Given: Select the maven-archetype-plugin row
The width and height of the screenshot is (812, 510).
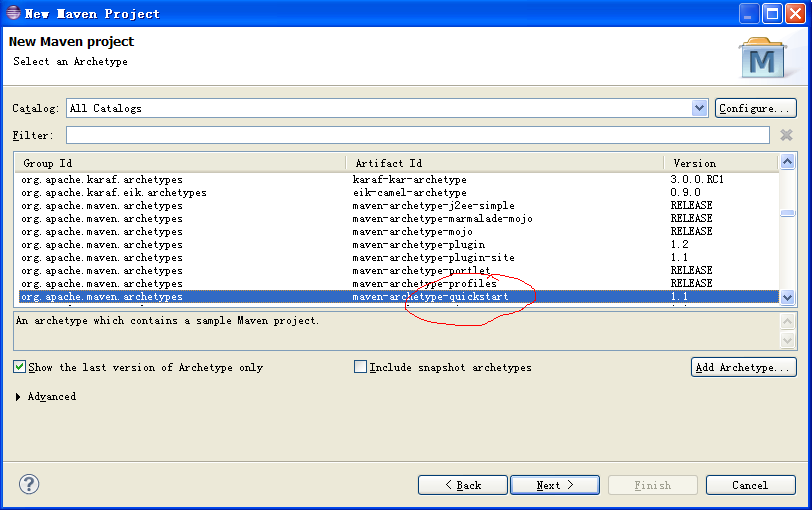Looking at the screenshot, I should (x=399, y=244).
